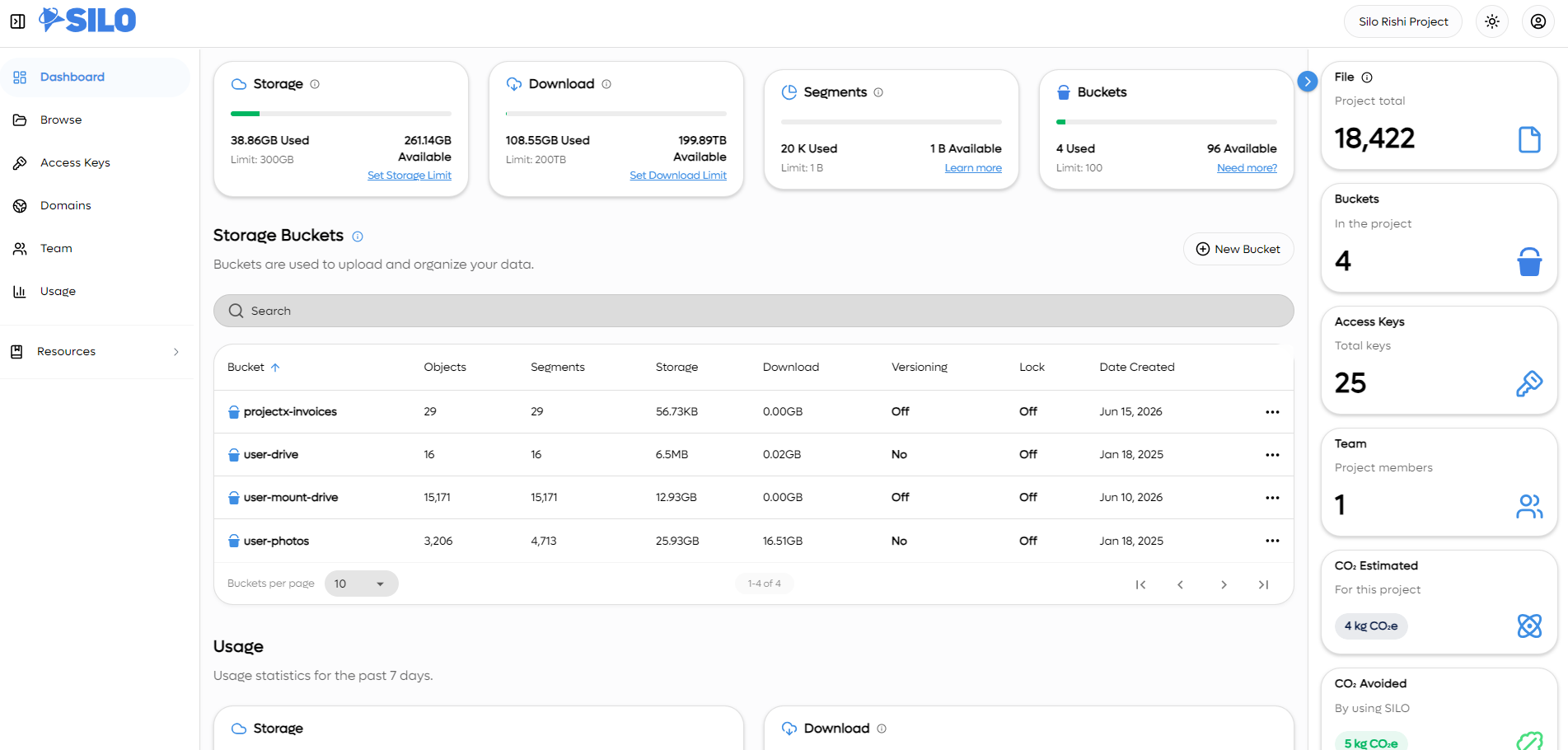Click the projectx-invoices bucket row icon
Viewport: 1568px width, 750px height.
(x=234, y=412)
